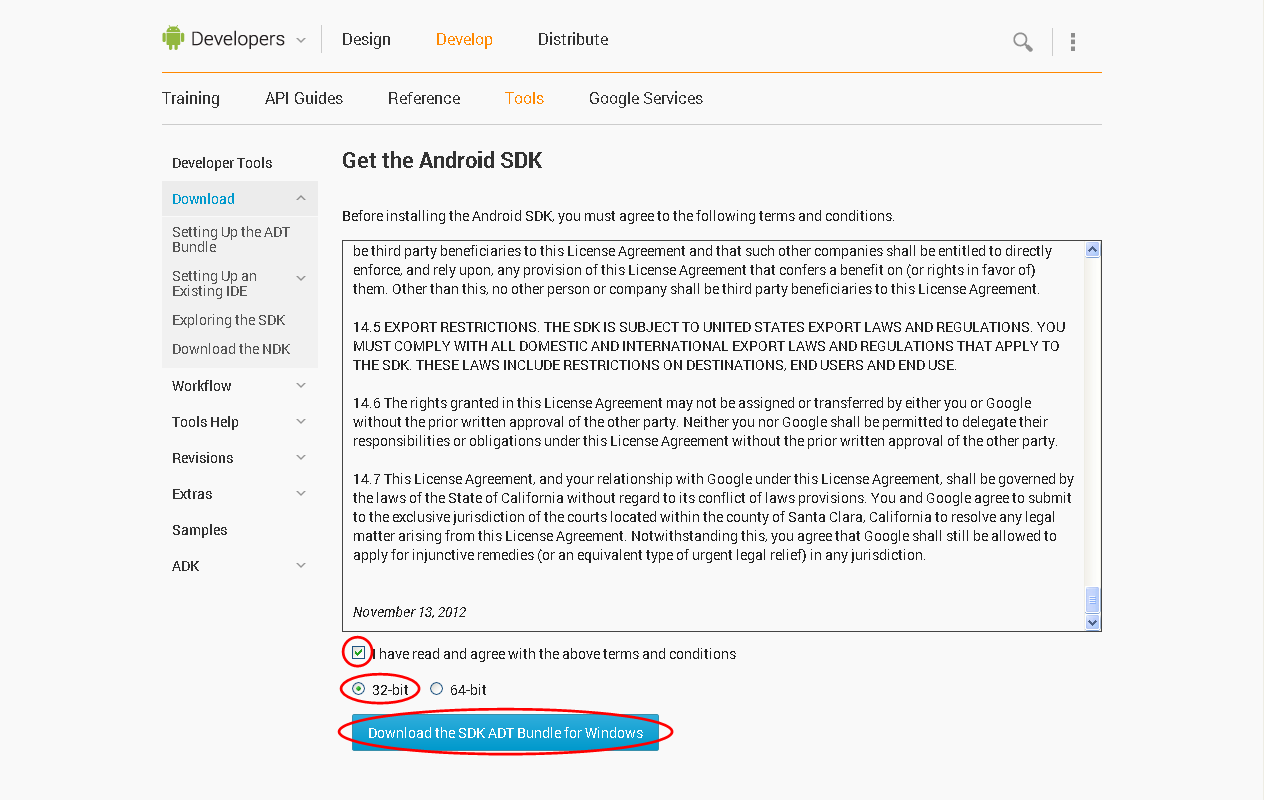The height and width of the screenshot is (800, 1264).
Task: Open Tools Help sidebar item
Action: tap(205, 422)
